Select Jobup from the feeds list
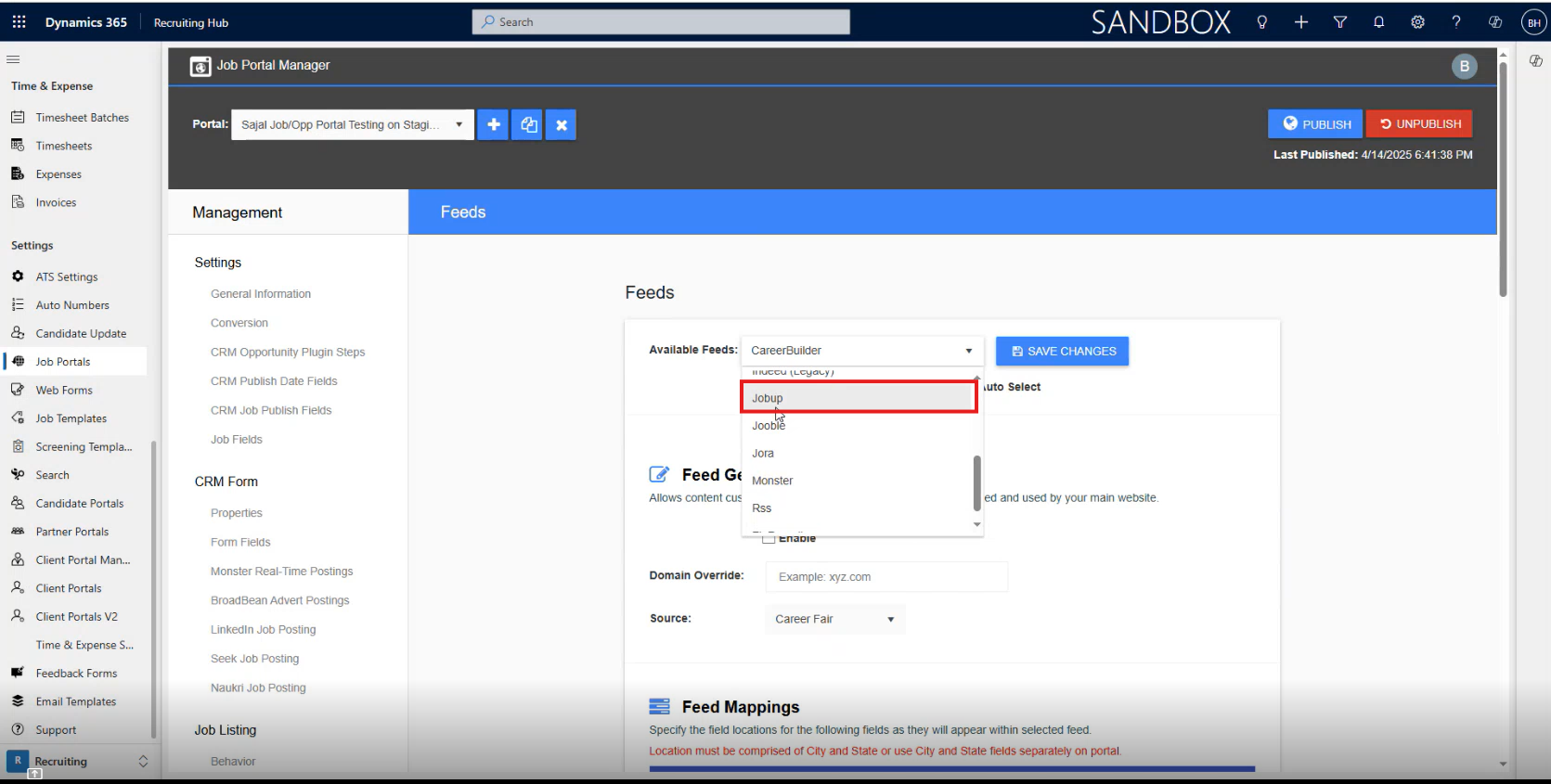 click(859, 398)
